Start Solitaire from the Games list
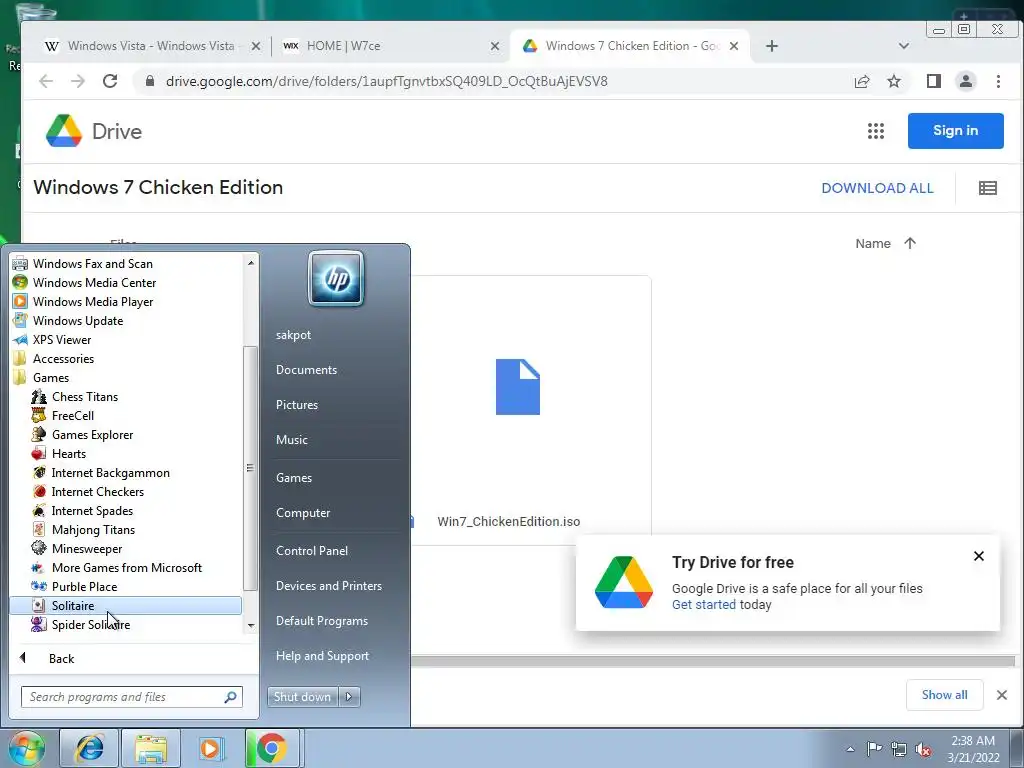 [x=125, y=605]
